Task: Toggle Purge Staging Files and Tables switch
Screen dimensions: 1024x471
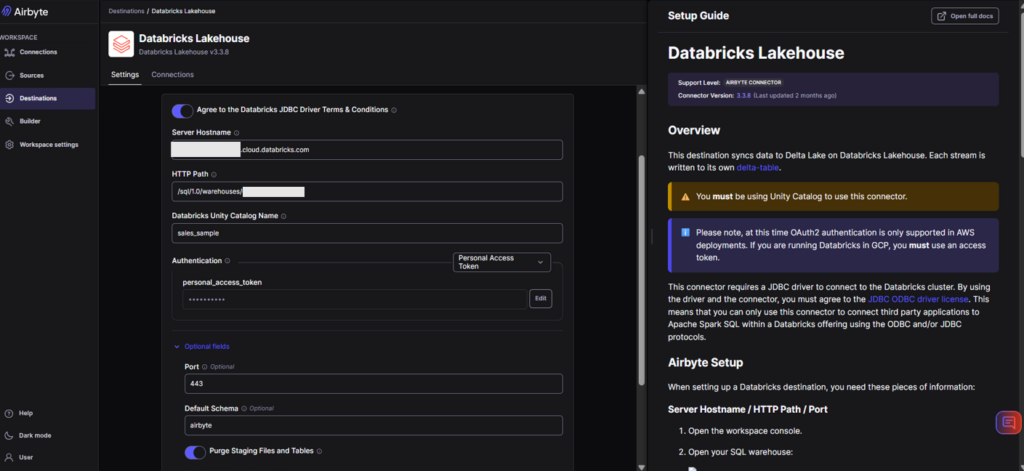Action: tap(195, 452)
